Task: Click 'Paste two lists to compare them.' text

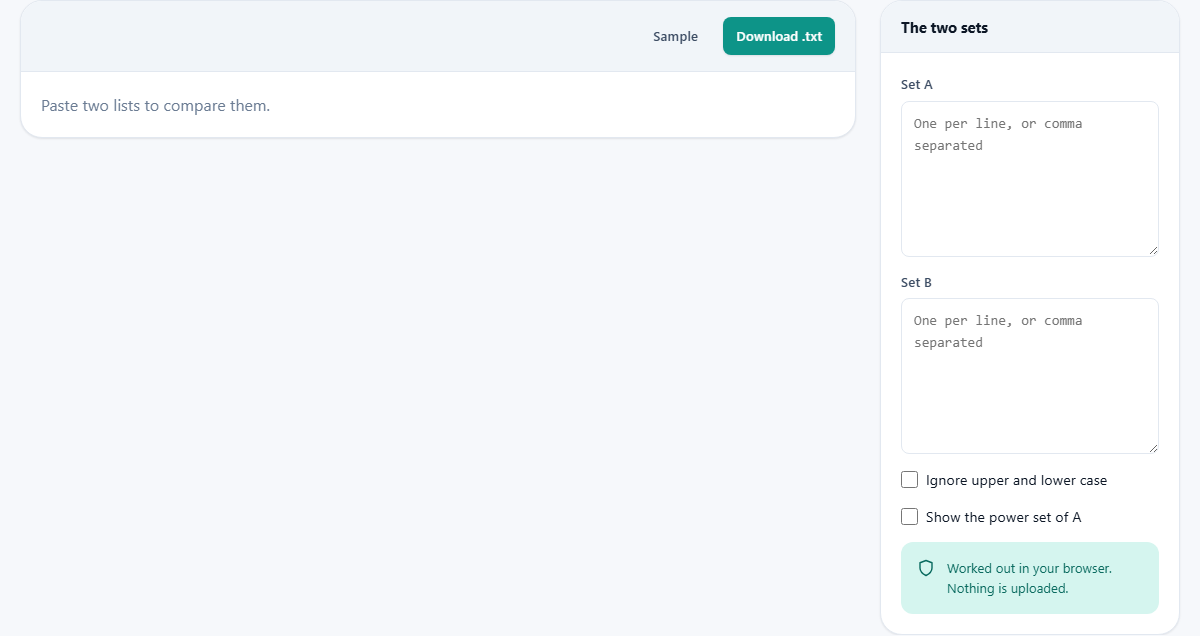Action: [155, 105]
